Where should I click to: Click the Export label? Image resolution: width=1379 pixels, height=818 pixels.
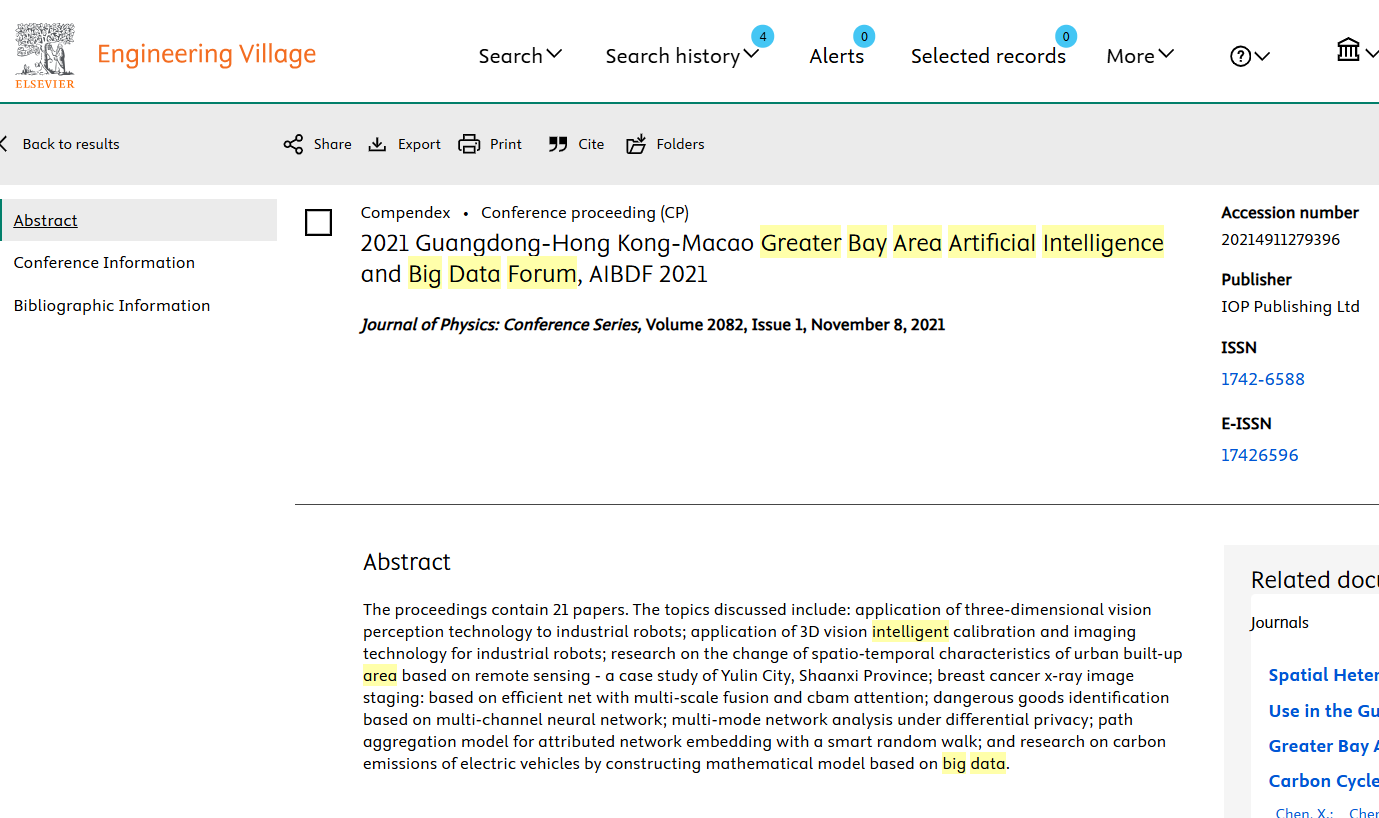419,144
